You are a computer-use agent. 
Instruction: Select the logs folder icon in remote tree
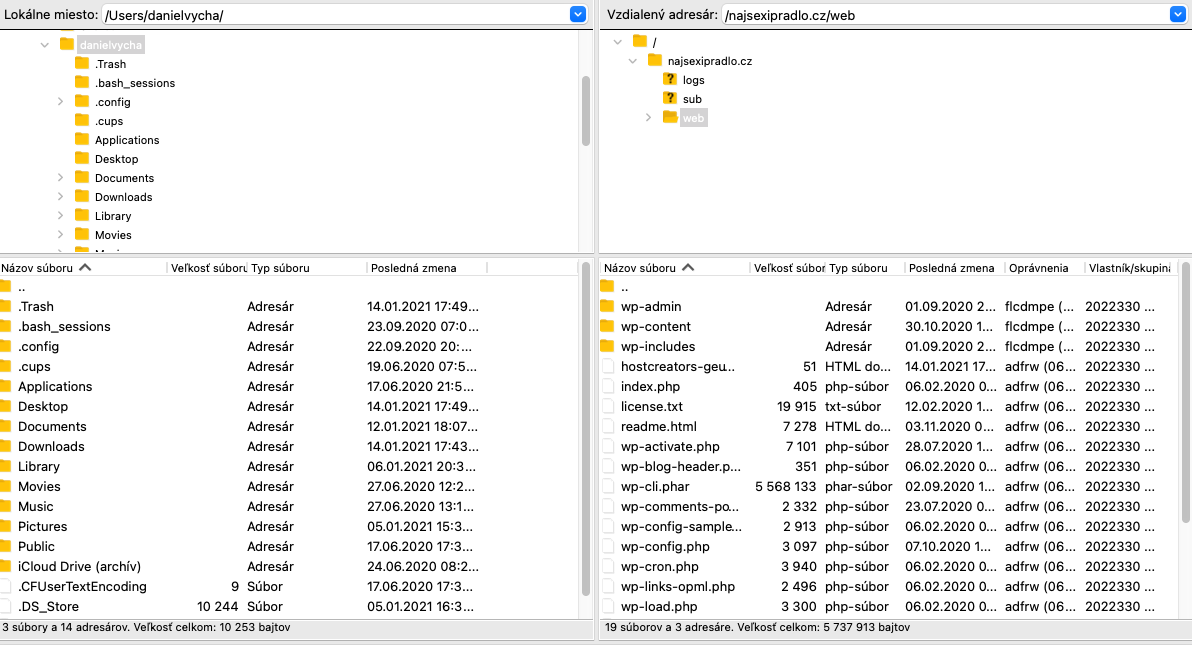(x=670, y=79)
